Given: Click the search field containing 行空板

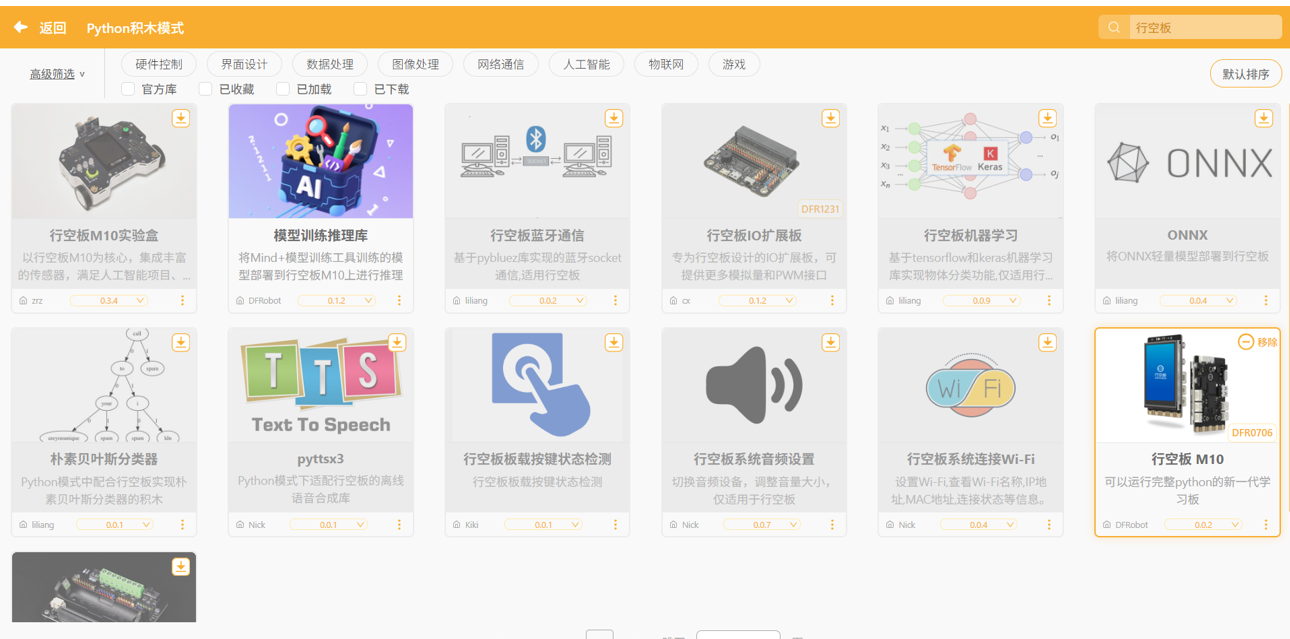Looking at the screenshot, I should pyautogui.click(x=1205, y=28).
